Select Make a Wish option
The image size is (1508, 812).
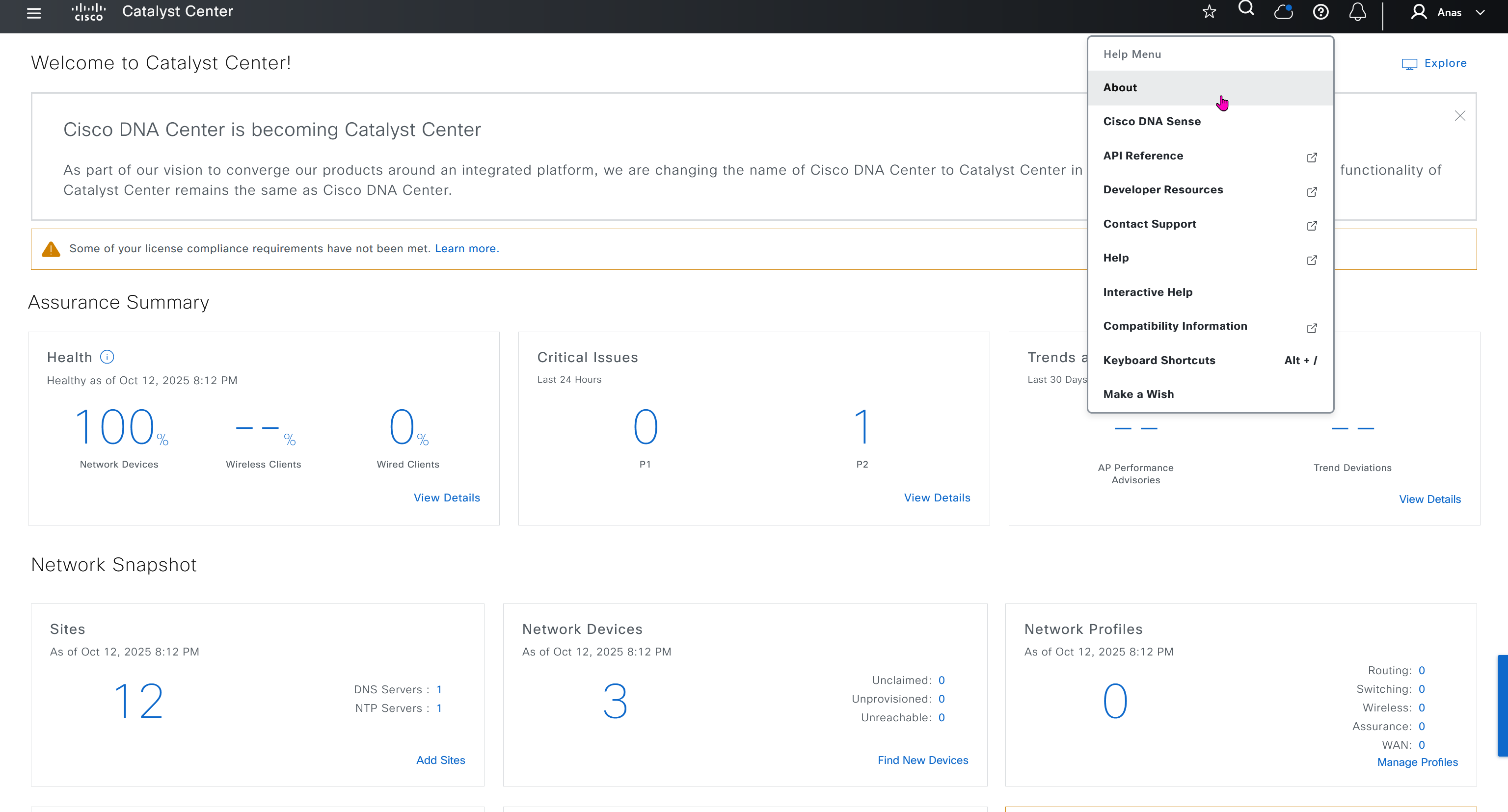pyautogui.click(x=1138, y=394)
